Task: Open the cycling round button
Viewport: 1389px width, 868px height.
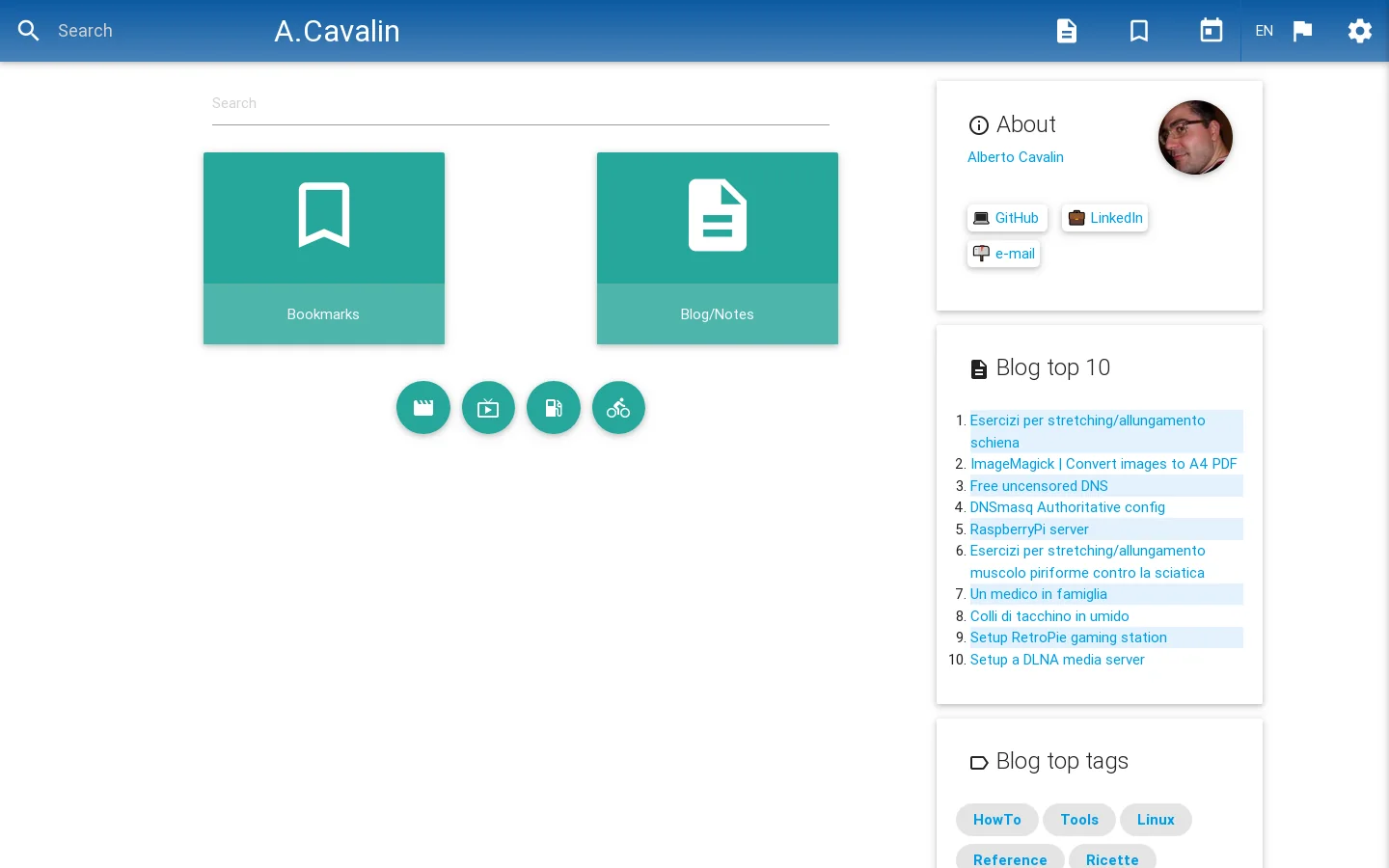Action: 618,408
